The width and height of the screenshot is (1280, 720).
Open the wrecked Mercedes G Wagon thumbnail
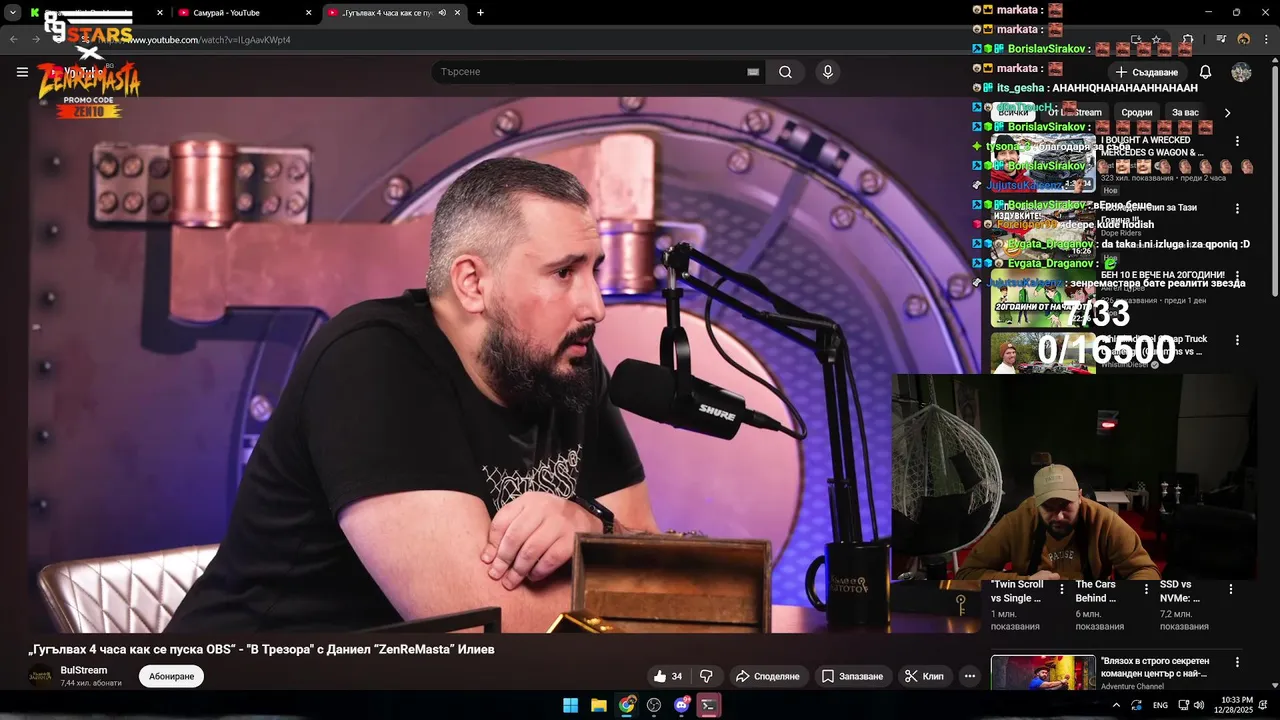1043,163
